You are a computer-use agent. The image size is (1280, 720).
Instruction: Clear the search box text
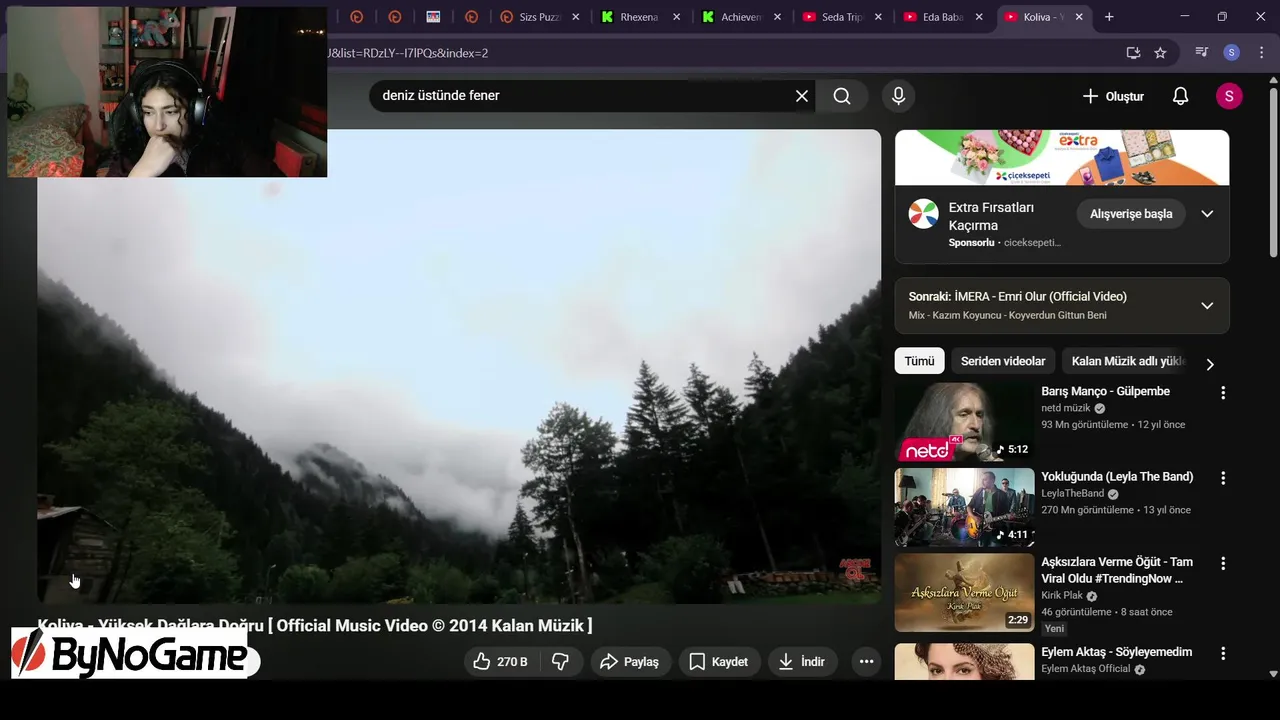[801, 96]
